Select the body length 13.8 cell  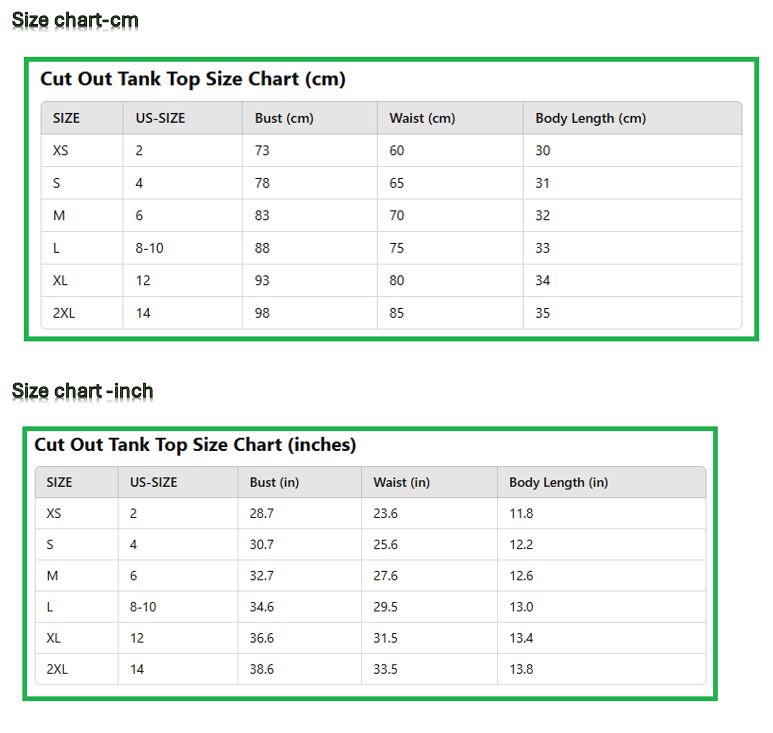(x=521, y=669)
